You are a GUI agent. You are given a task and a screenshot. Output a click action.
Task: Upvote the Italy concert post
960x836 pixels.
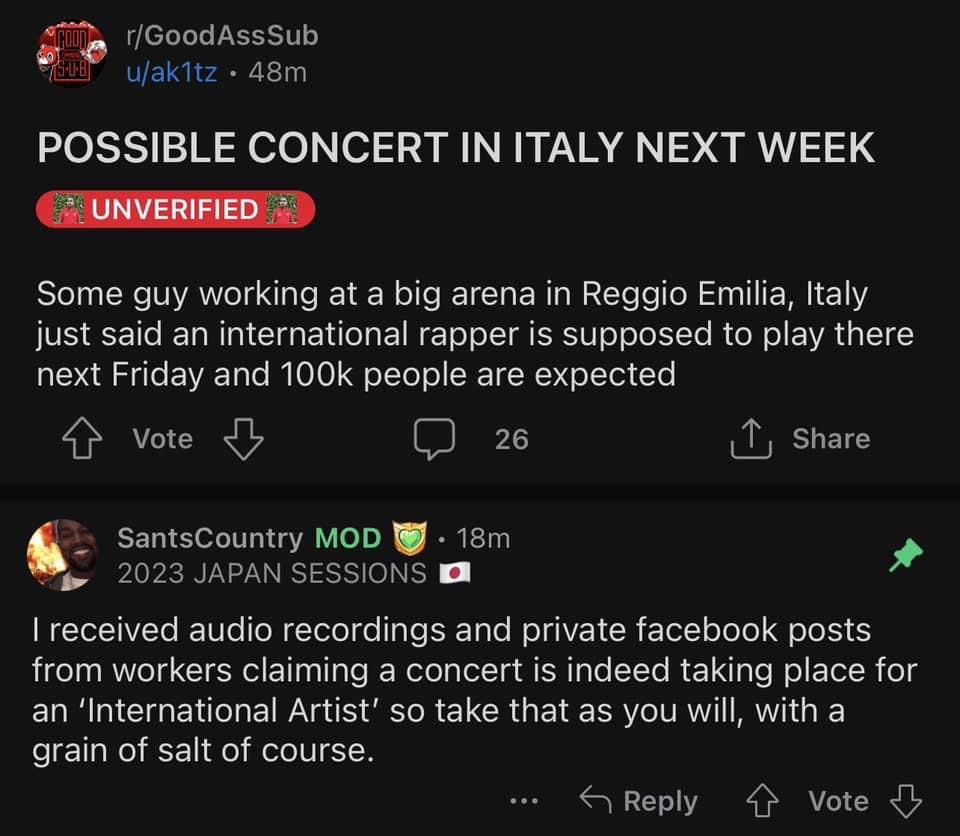[82, 439]
